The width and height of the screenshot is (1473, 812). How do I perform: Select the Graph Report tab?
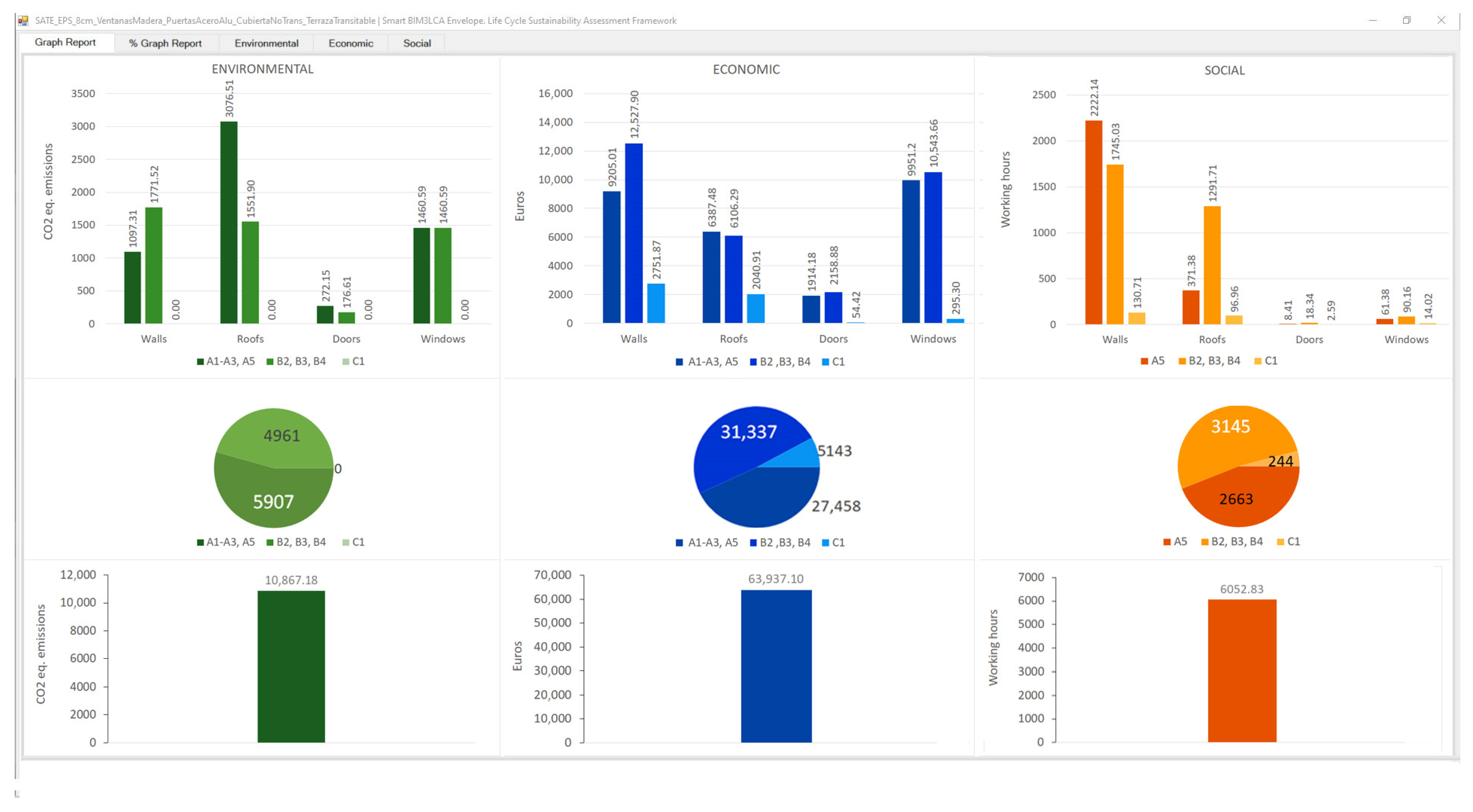pyautogui.click(x=65, y=42)
